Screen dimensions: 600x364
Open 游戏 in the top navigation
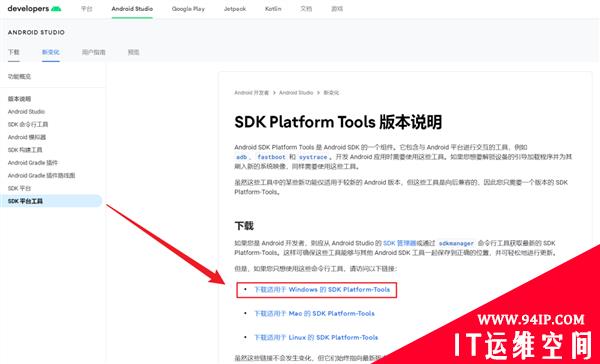[337, 8]
